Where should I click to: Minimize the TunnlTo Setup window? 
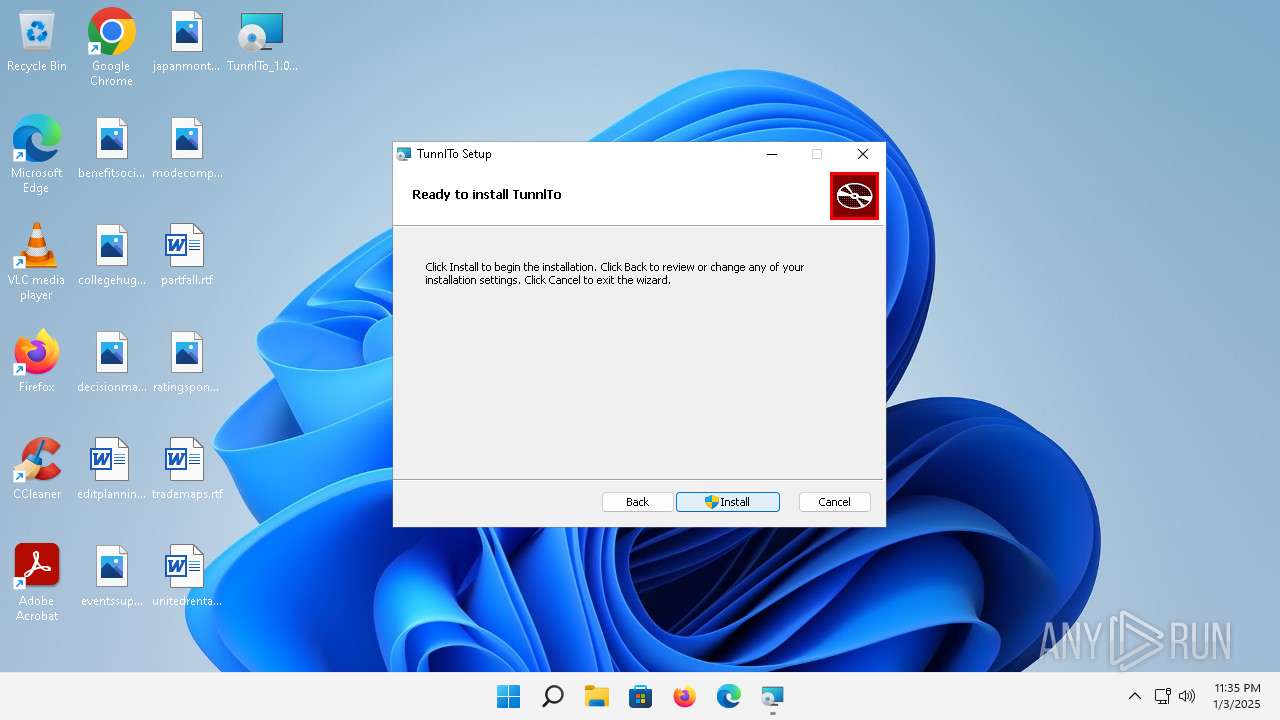point(772,154)
